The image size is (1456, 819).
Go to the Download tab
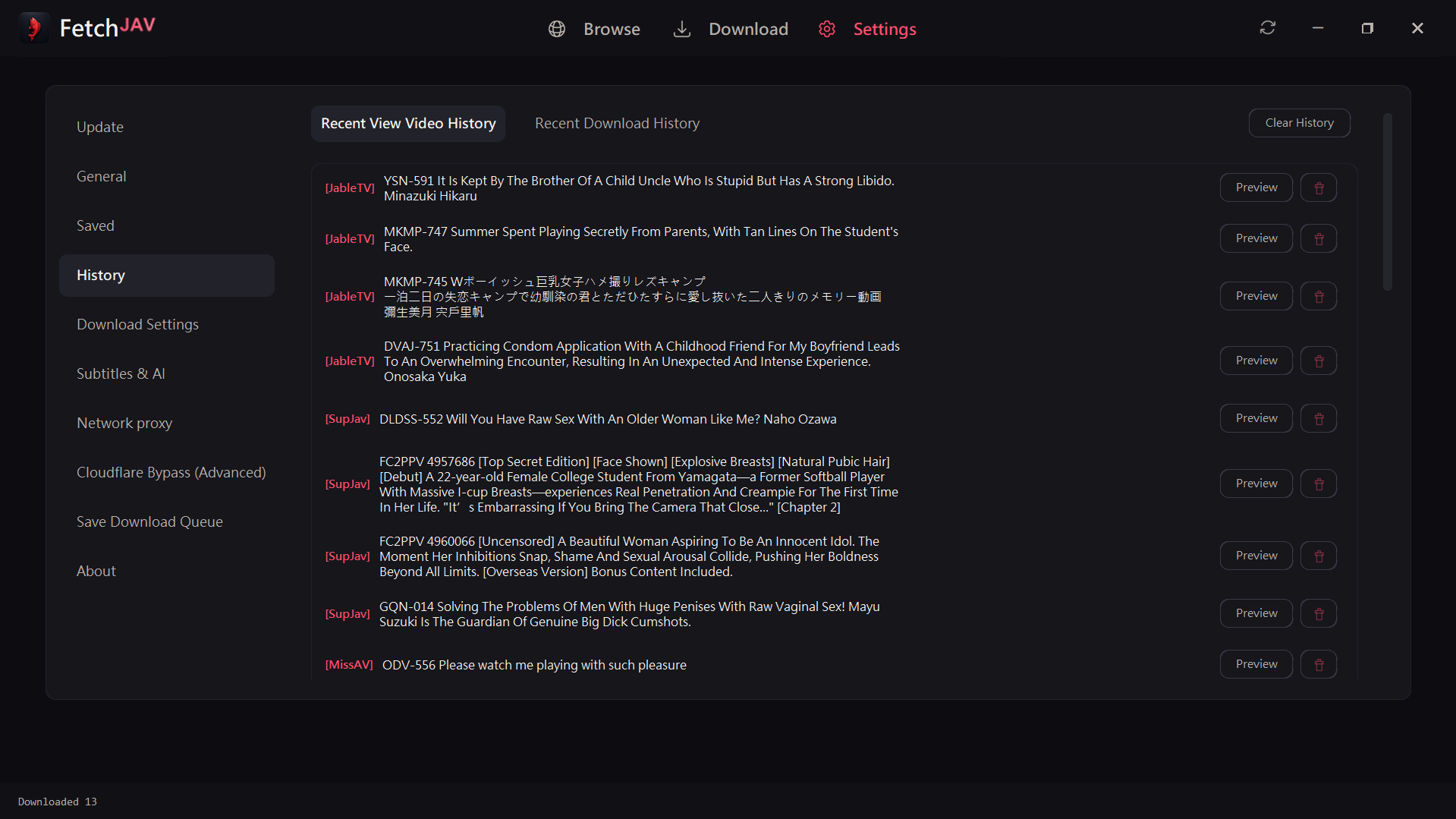coord(731,29)
